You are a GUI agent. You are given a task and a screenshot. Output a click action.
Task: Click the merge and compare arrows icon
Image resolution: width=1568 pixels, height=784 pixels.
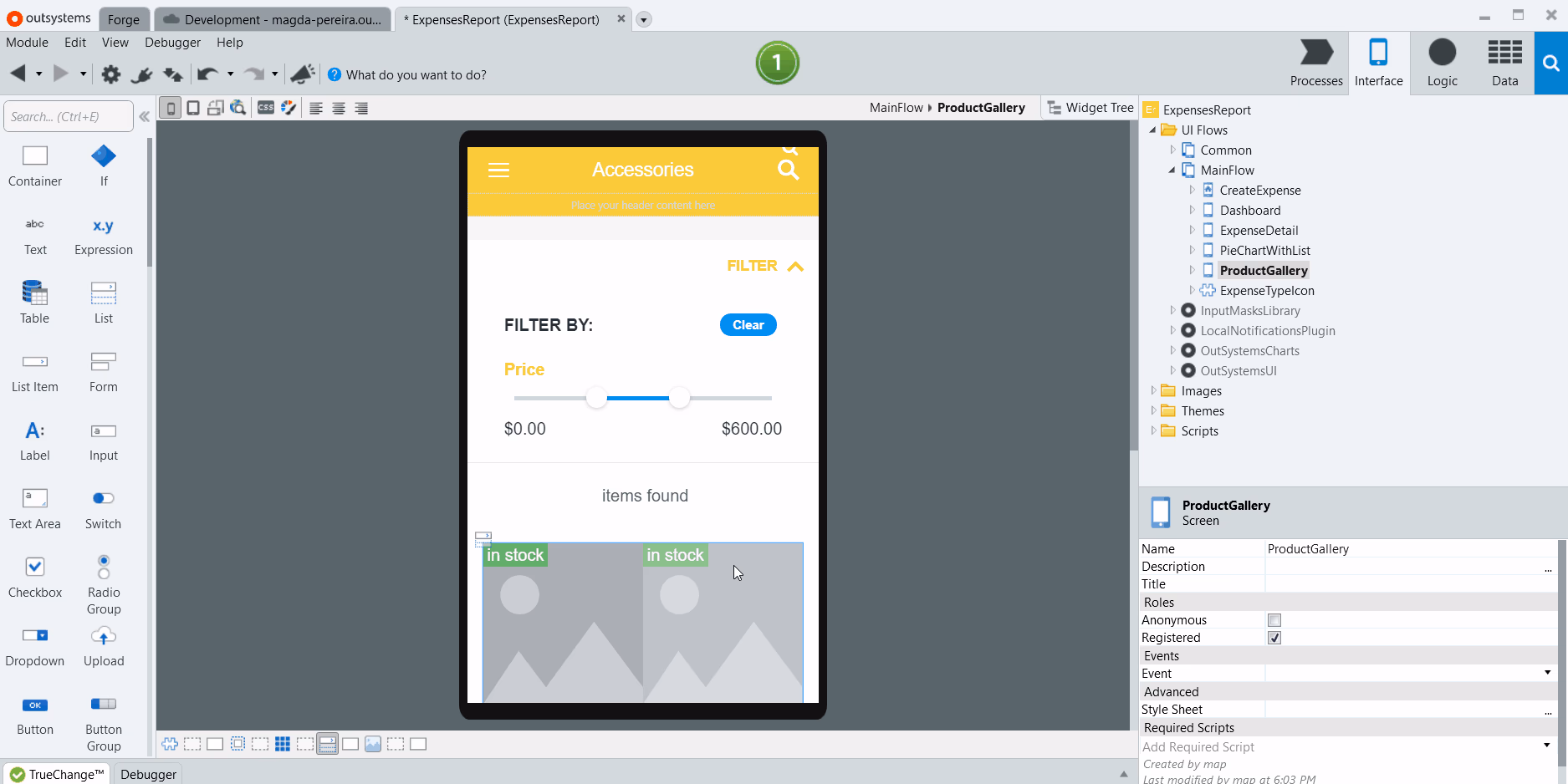(x=172, y=74)
